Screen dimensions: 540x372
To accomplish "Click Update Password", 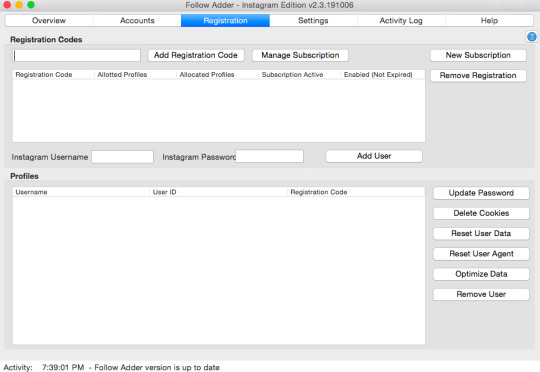I will pyautogui.click(x=481, y=193).
